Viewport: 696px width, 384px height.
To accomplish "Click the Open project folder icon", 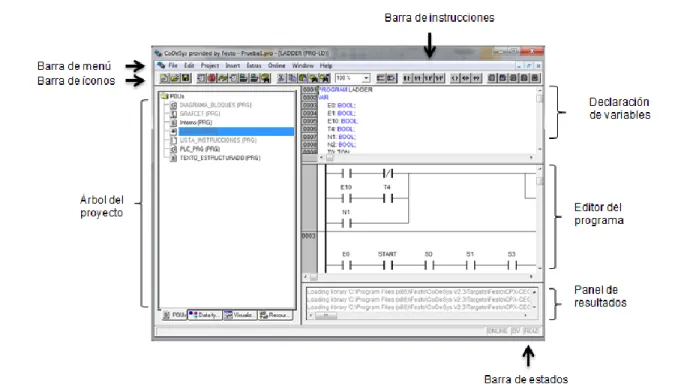I will 175,78.
